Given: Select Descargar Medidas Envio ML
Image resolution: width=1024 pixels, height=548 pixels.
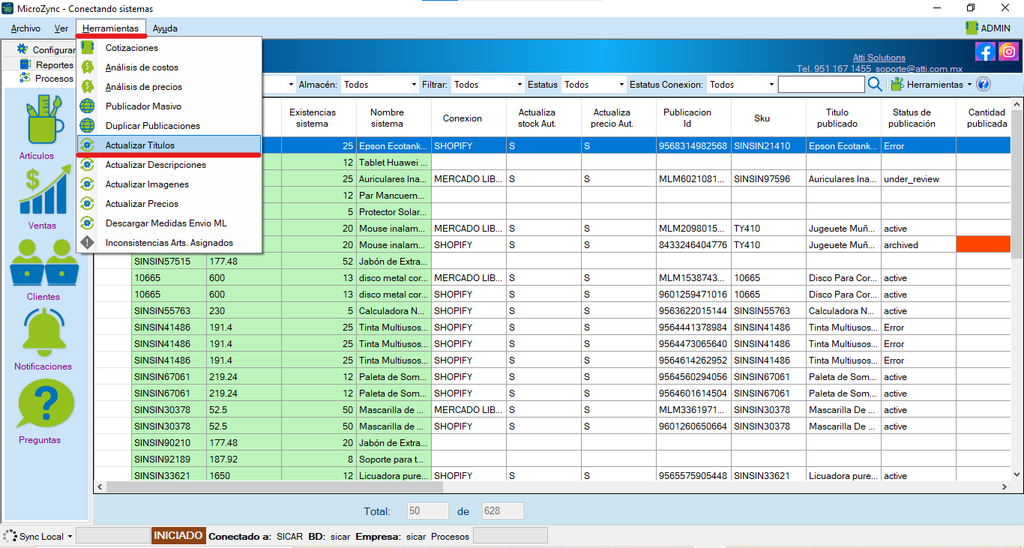Looking at the screenshot, I should pos(168,223).
